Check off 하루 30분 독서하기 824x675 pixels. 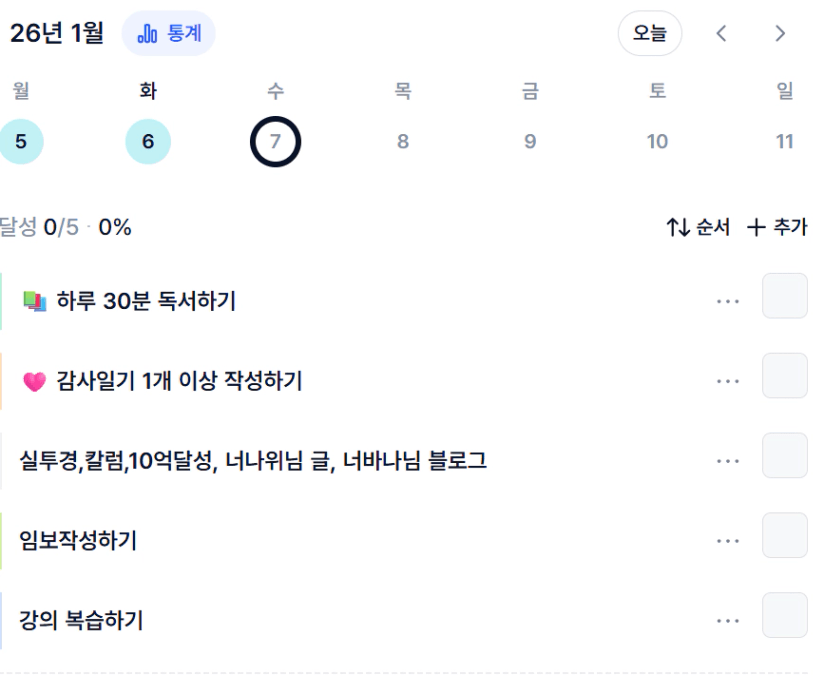pyautogui.click(x=784, y=296)
